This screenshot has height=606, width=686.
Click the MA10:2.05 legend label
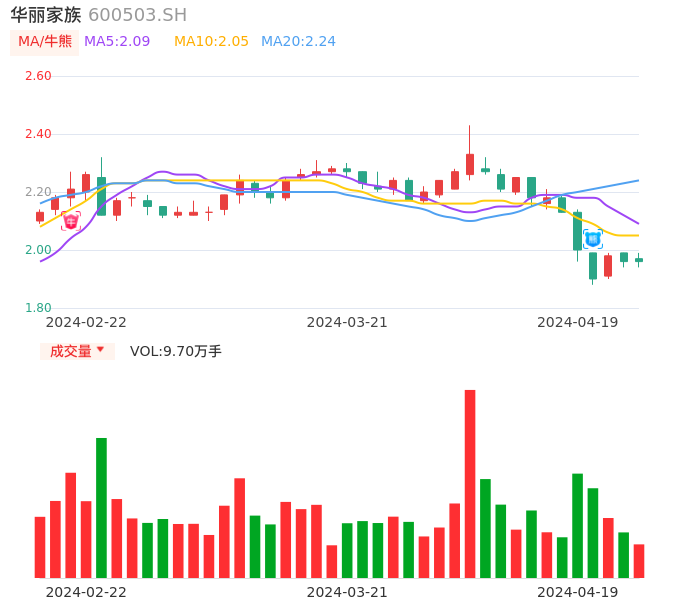click(211, 42)
